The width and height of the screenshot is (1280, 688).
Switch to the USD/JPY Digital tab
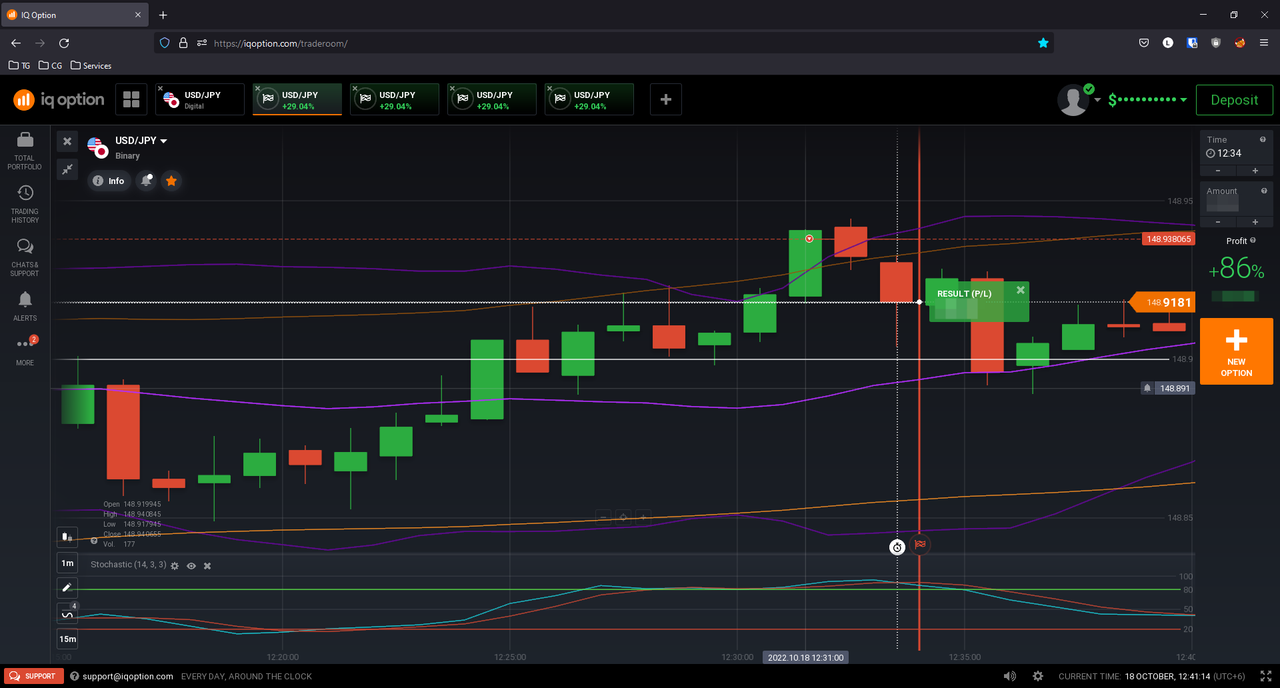[x=200, y=99]
